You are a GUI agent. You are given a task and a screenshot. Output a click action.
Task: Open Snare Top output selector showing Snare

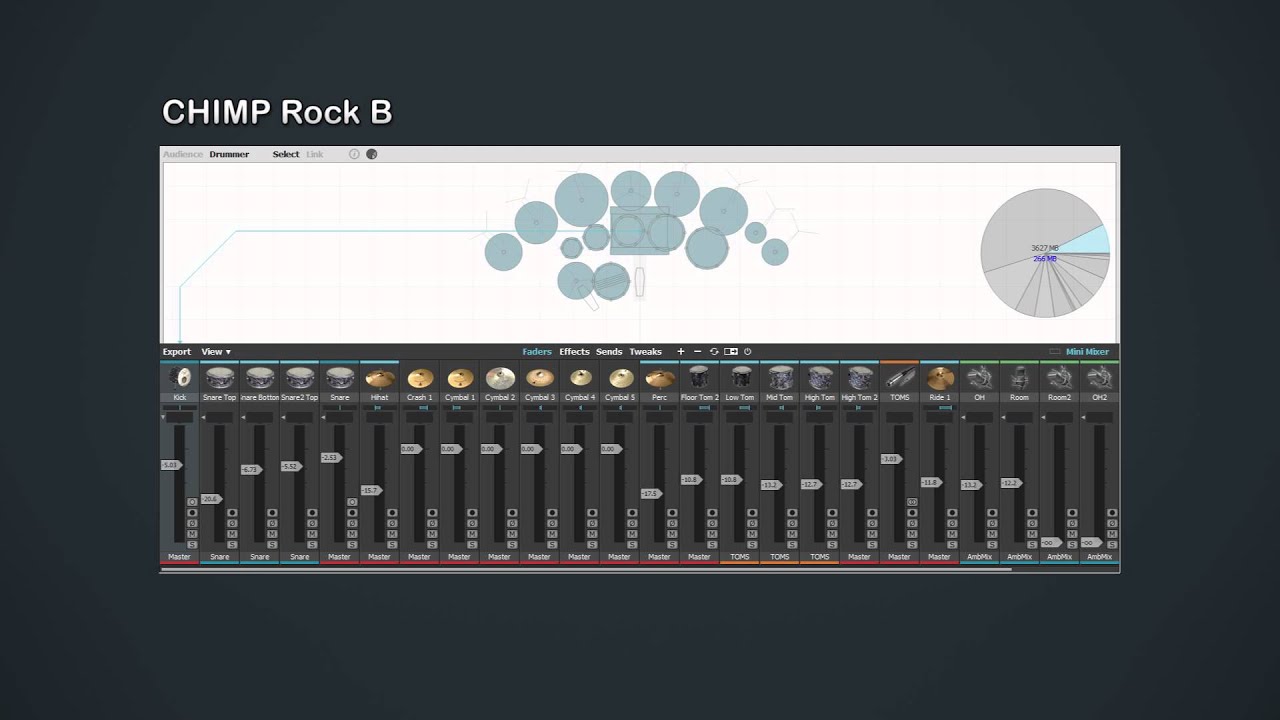click(x=220, y=556)
